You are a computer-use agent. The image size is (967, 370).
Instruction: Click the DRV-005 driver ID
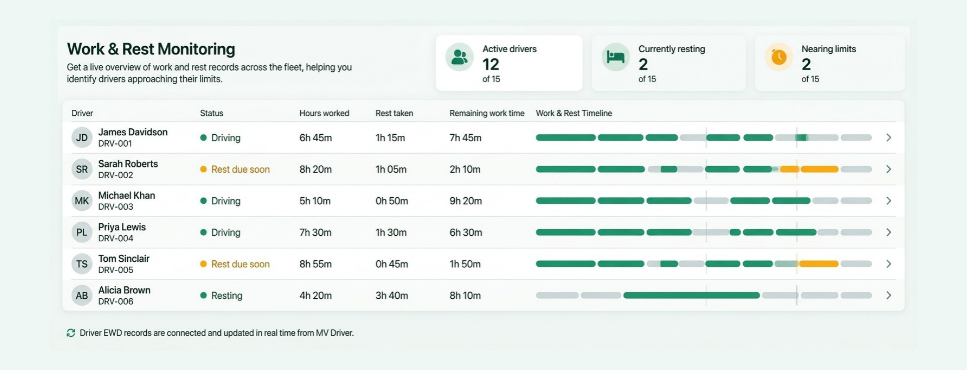pos(115,270)
